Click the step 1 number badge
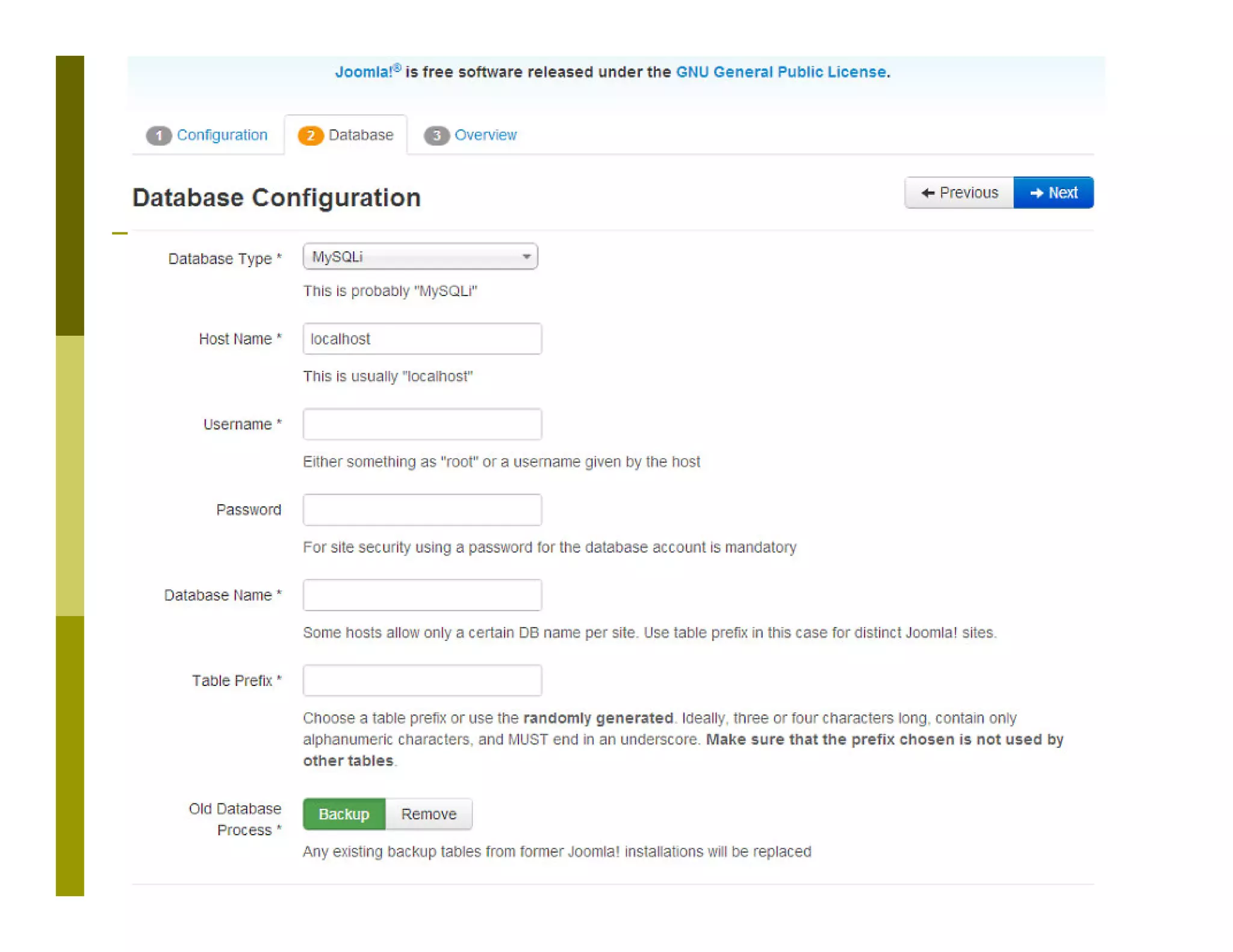 [158, 135]
